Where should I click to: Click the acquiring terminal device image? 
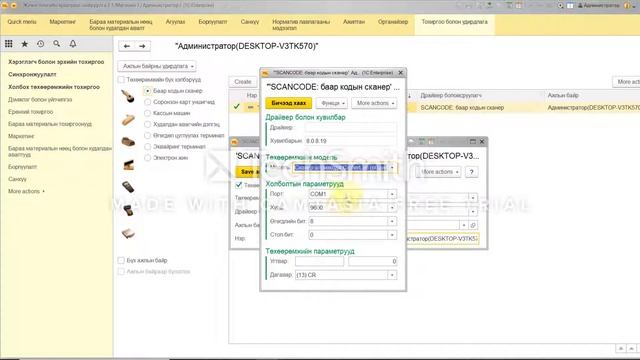[x=128, y=210]
